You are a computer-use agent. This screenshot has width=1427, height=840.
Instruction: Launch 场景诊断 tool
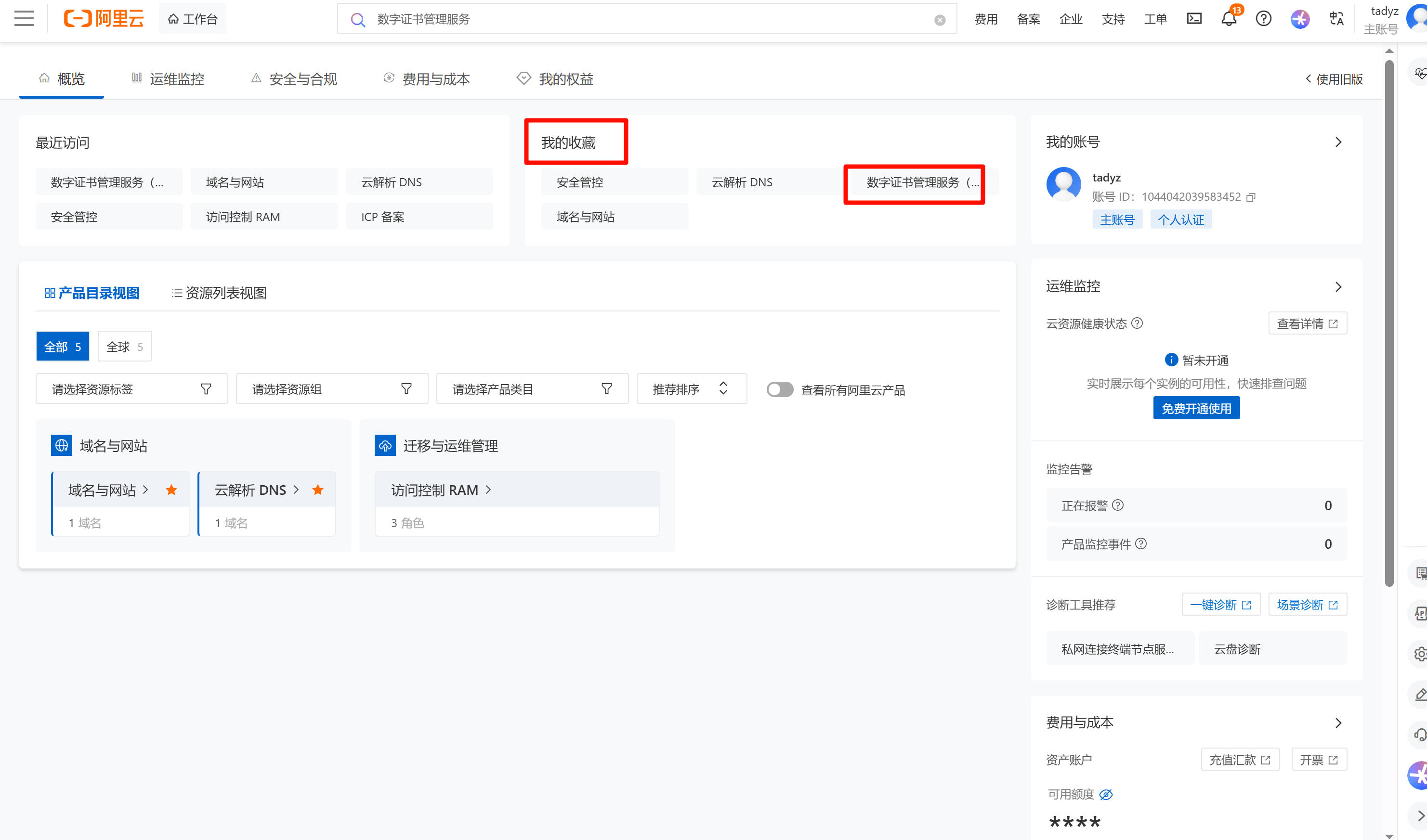tap(1308, 605)
